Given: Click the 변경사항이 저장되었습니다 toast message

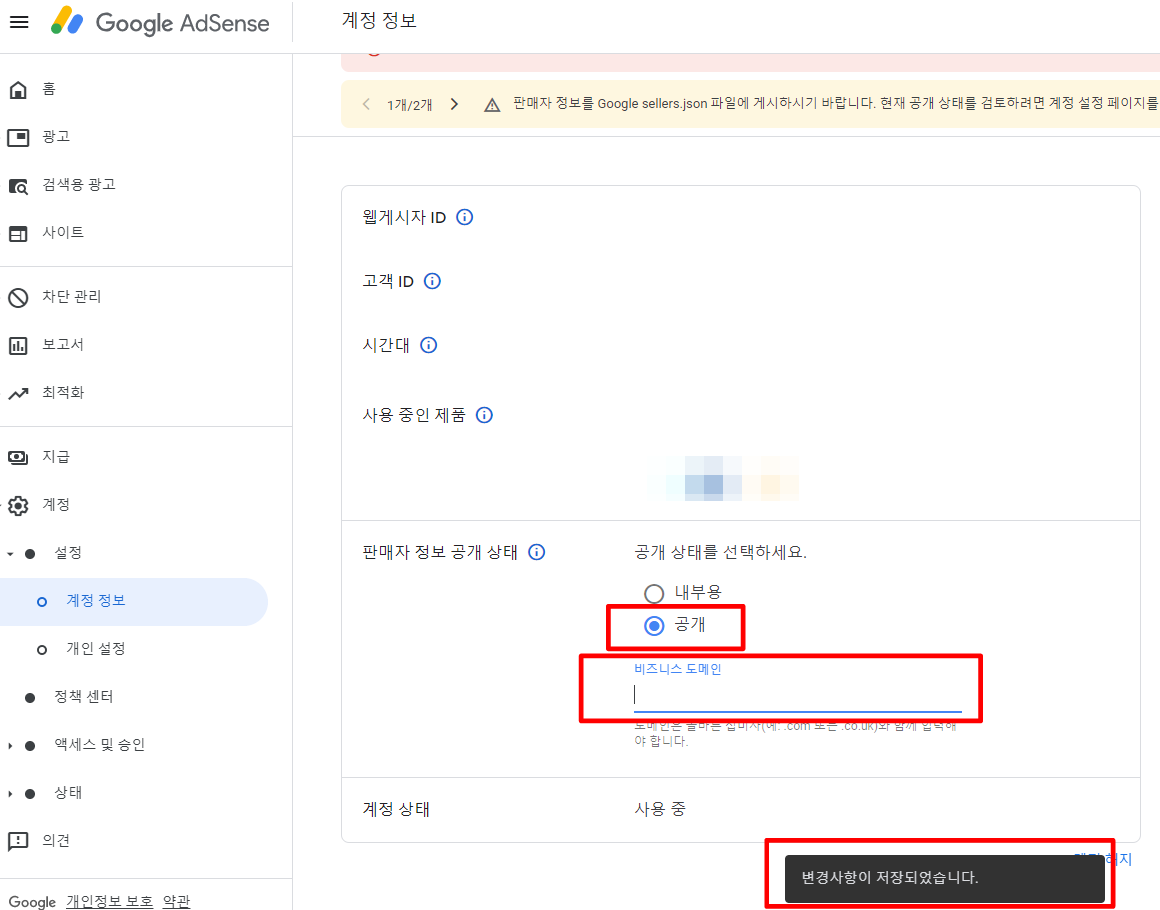Looking at the screenshot, I should pyautogui.click(x=945, y=878).
